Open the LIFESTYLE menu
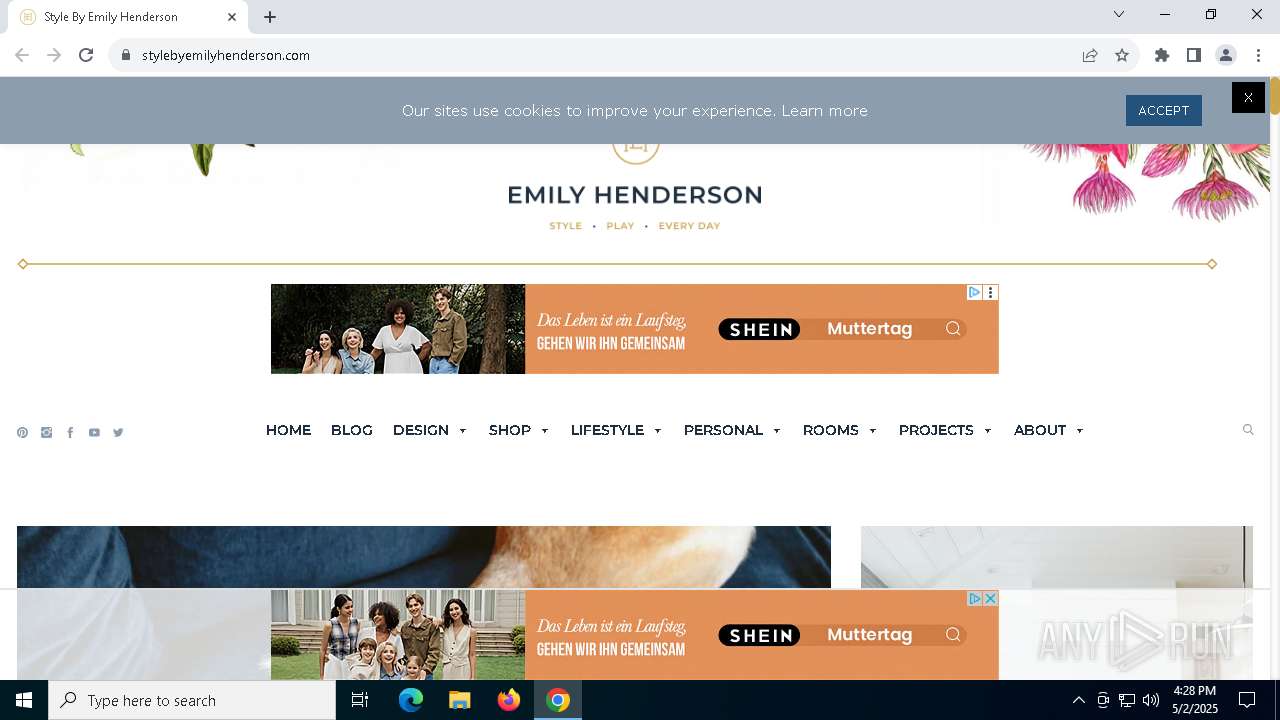 click(607, 430)
